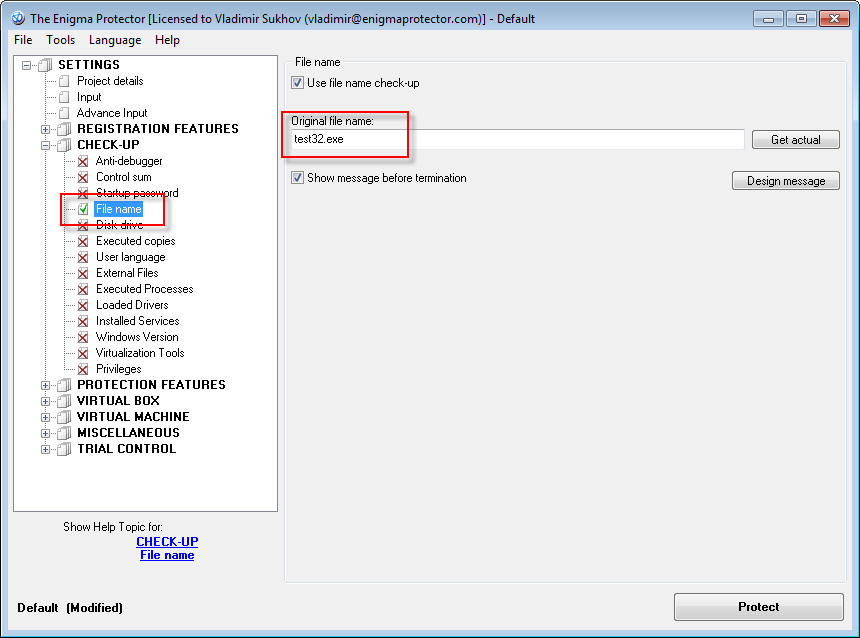Select the User language tree item
Viewport: 860px width, 638px height.
[131, 257]
